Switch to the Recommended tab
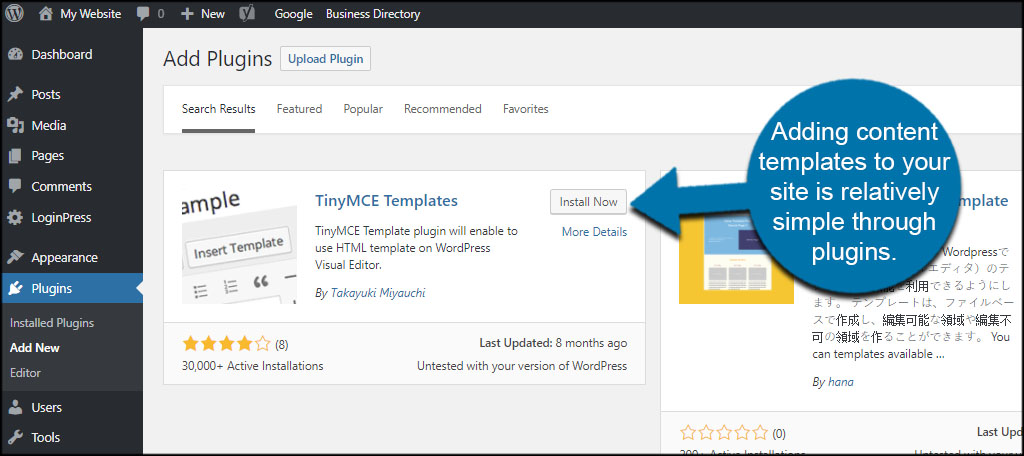1024x456 pixels. [x=443, y=109]
